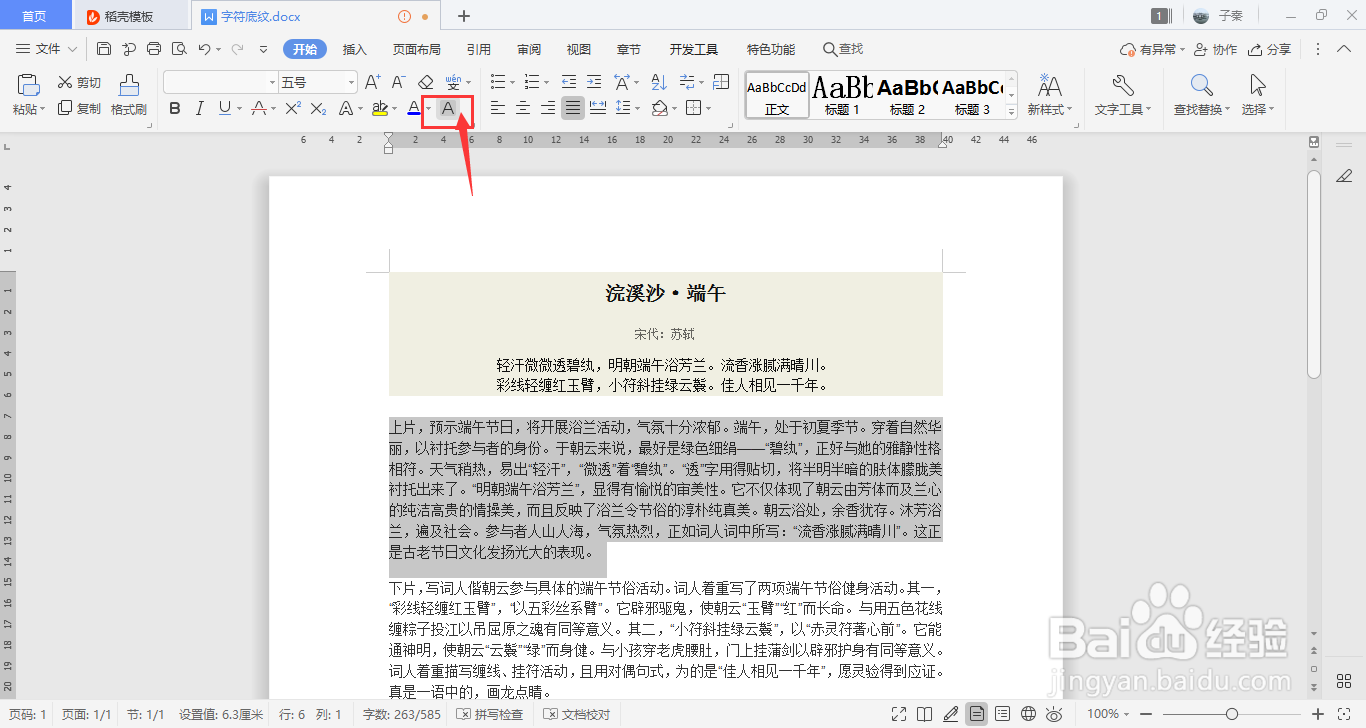1366x728 pixels.
Task: Toggle bold formatting on selected text
Action: [175, 108]
